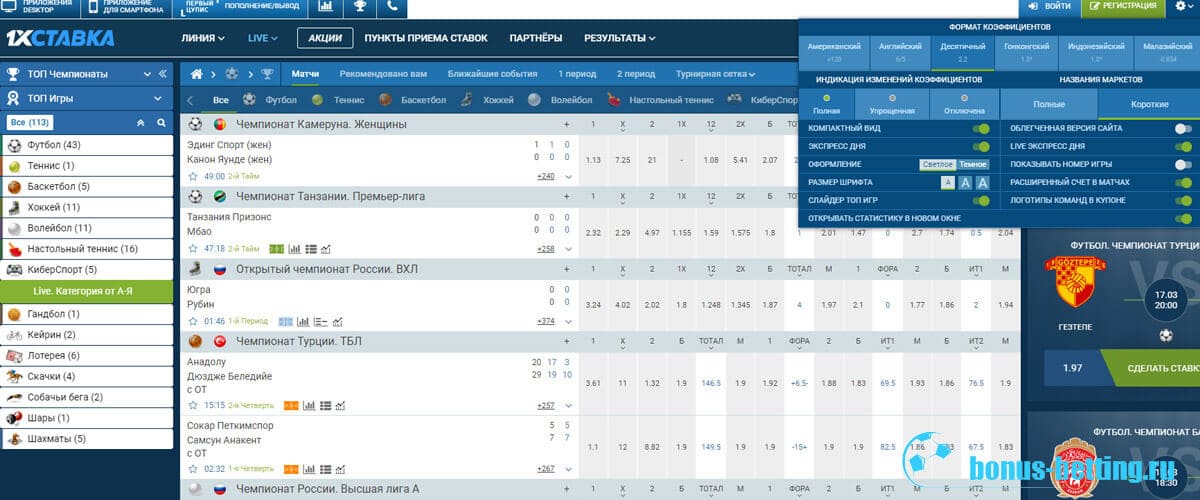
Task: Select Хоккей sport filter in top sport bar
Action: 488,100
